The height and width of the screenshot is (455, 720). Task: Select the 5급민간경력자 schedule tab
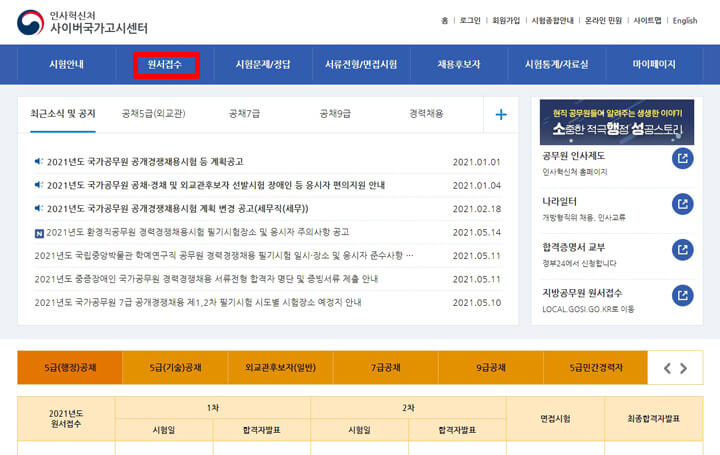[x=596, y=367]
